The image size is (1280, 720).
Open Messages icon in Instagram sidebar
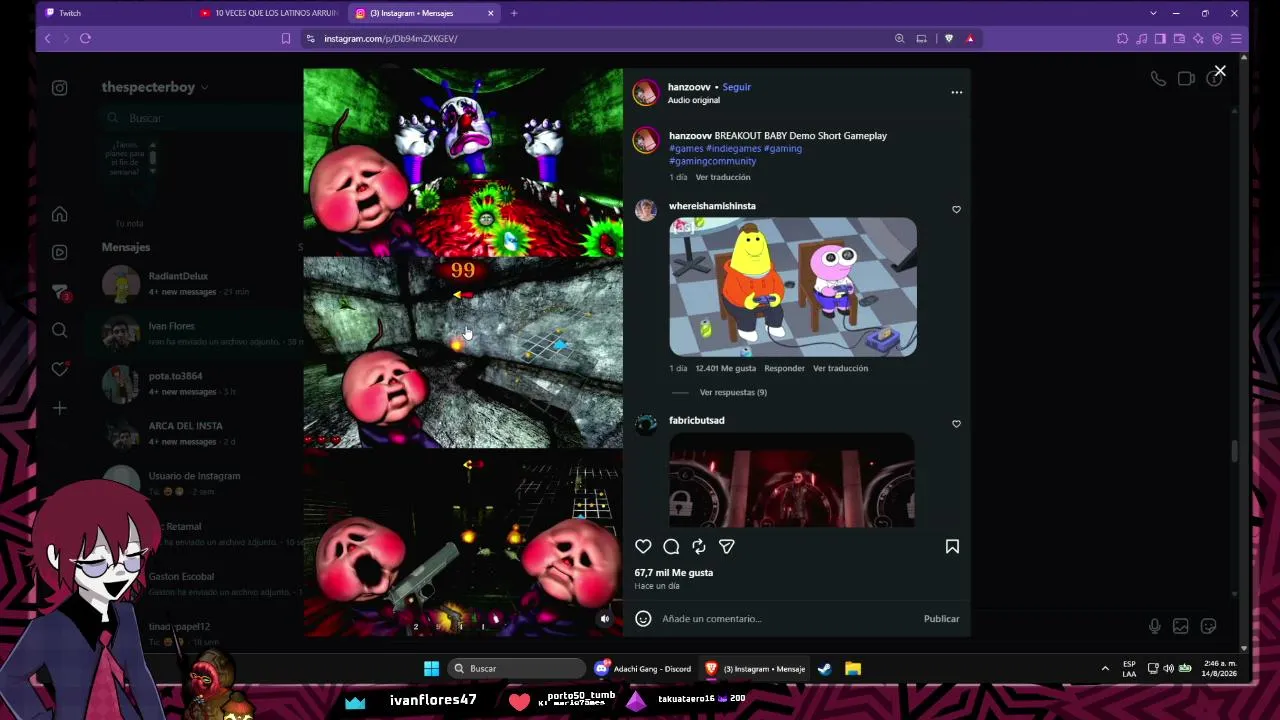pyautogui.click(x=60, y=291)
